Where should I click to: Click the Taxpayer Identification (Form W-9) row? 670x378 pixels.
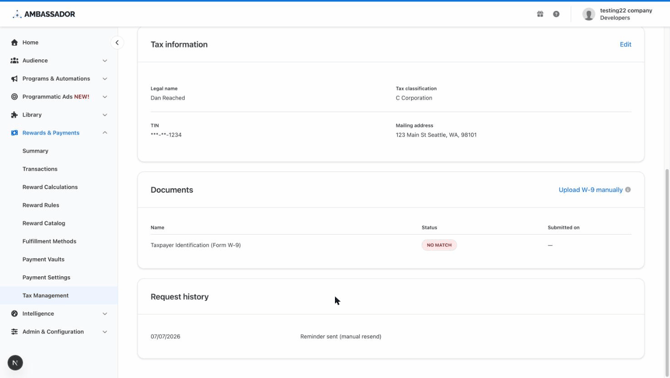pyautogui.click(x=391, y=245)
